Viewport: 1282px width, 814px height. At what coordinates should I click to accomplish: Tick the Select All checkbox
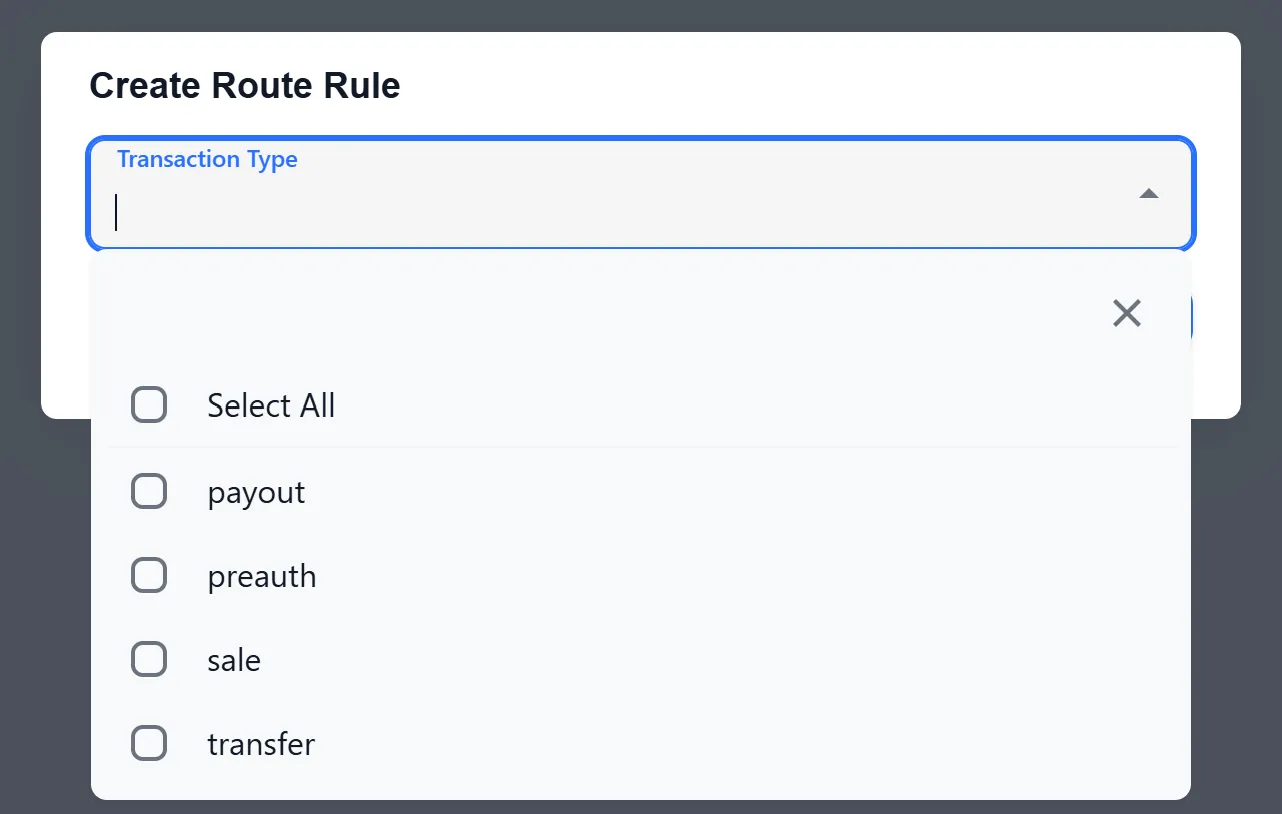click(x=149, y=405)
